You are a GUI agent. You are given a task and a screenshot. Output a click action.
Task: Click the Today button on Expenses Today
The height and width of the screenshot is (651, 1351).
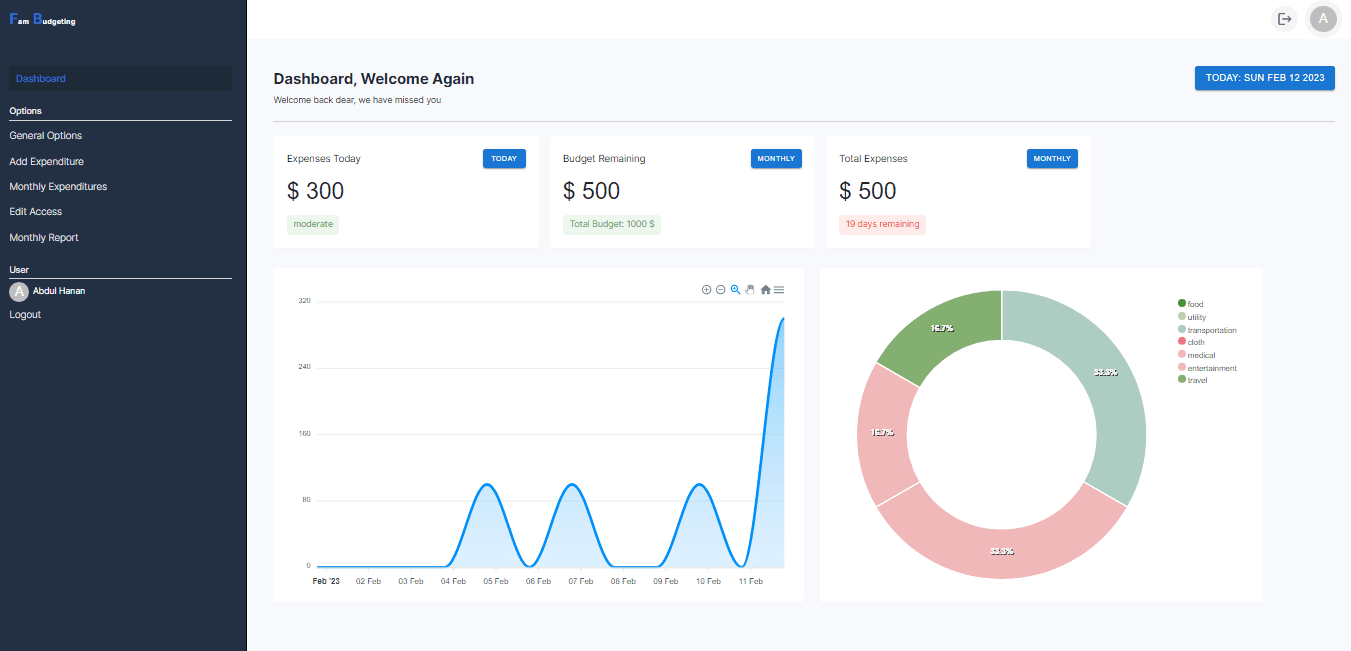click(504, 159)
